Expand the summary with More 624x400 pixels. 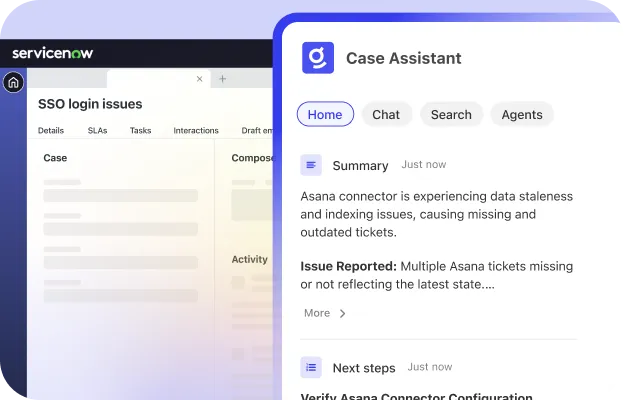coord(317,313)
